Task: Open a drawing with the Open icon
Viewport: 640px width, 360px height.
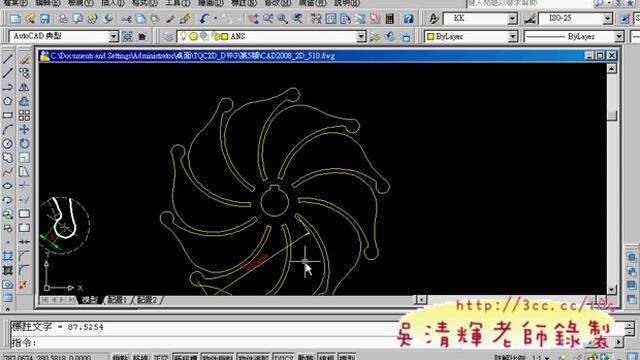Action: (x=30, y=19)
